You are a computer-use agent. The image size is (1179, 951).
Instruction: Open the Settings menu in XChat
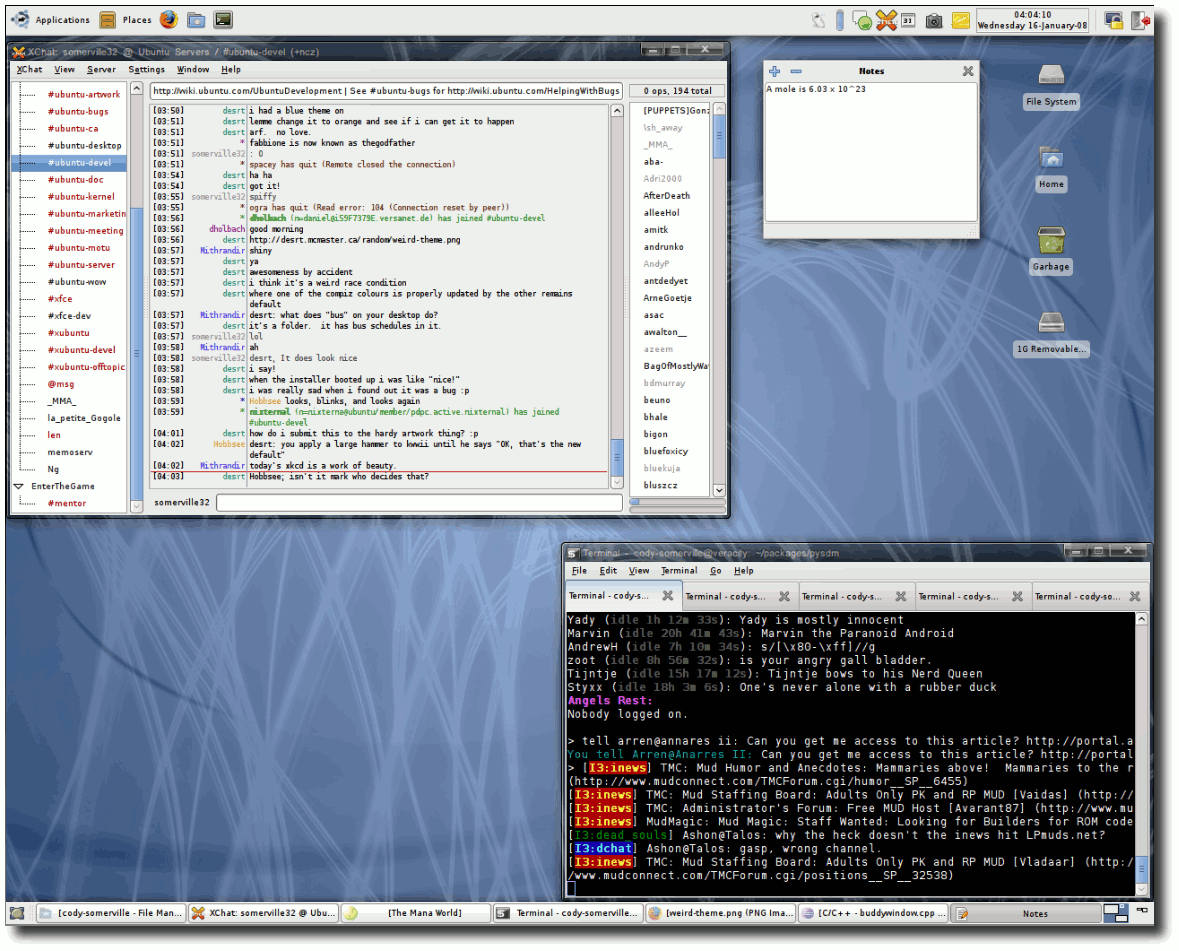point(146,70)
